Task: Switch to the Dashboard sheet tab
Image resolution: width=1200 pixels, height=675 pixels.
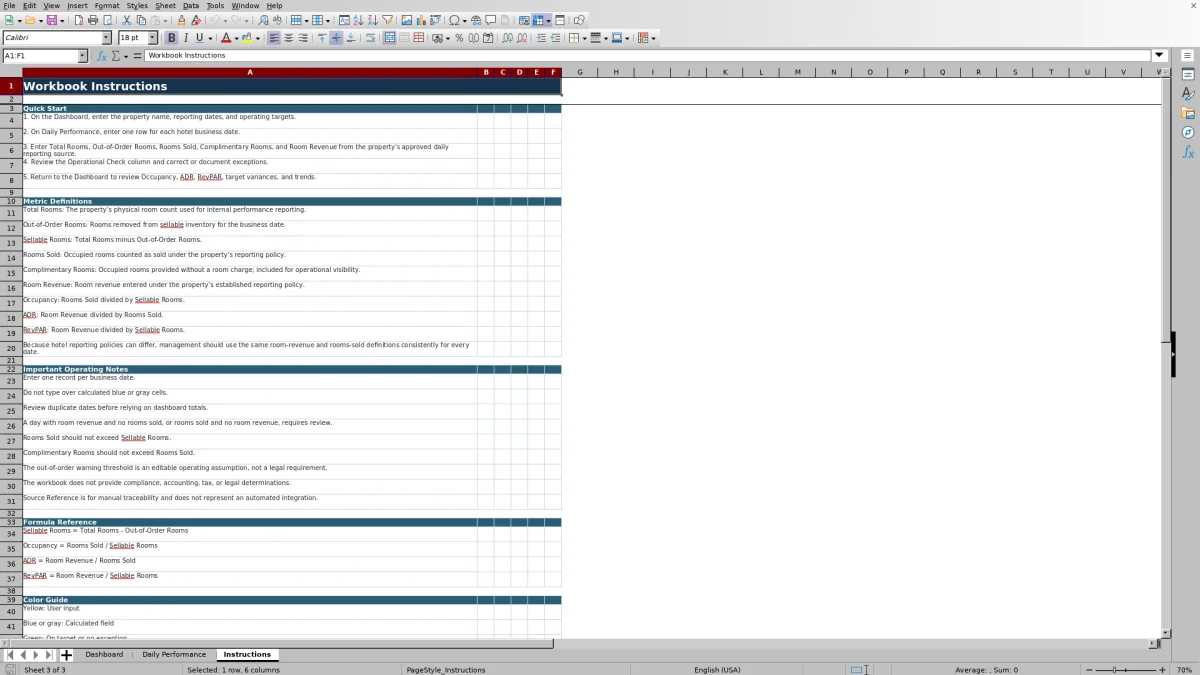Action: pos(104,655)
